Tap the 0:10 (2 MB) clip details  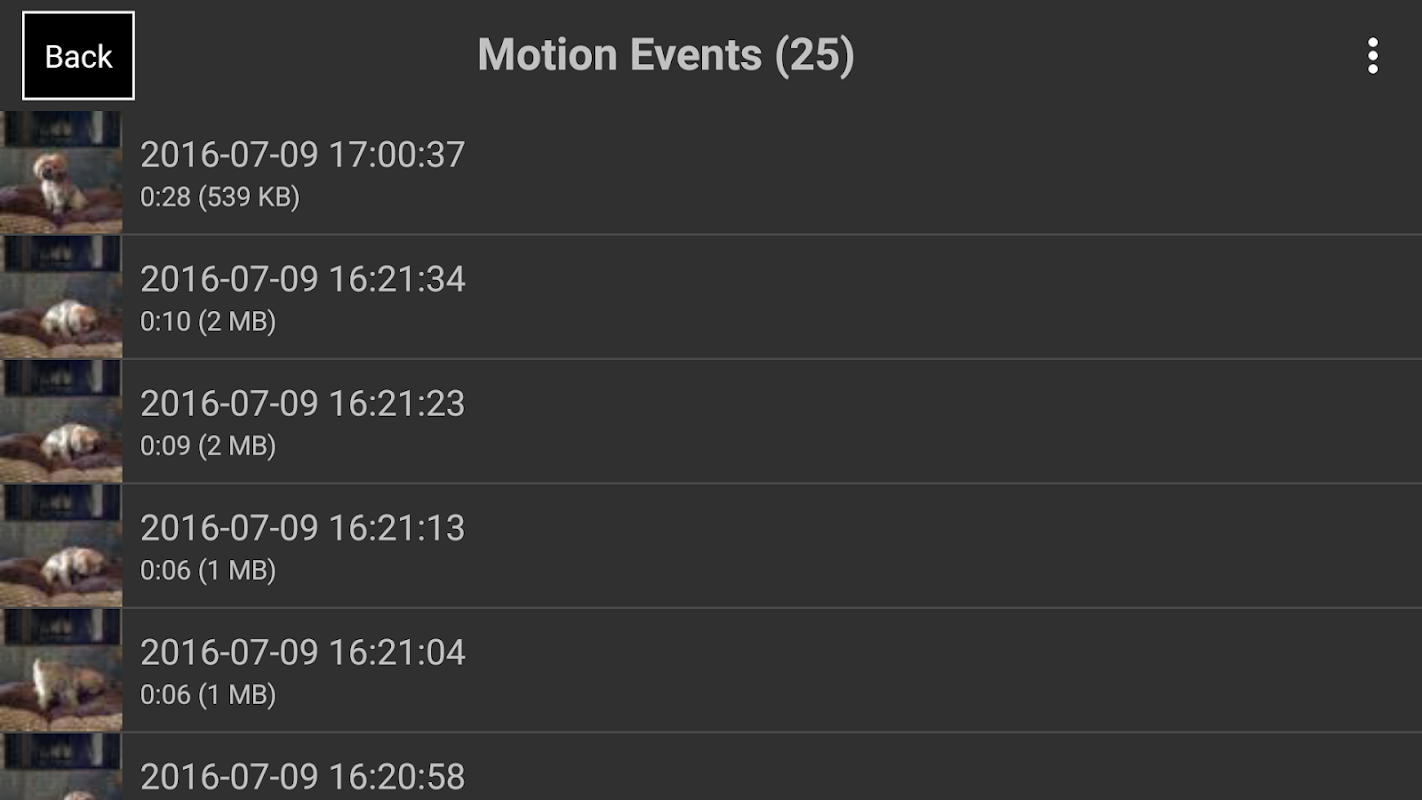[x=207, y=321]
